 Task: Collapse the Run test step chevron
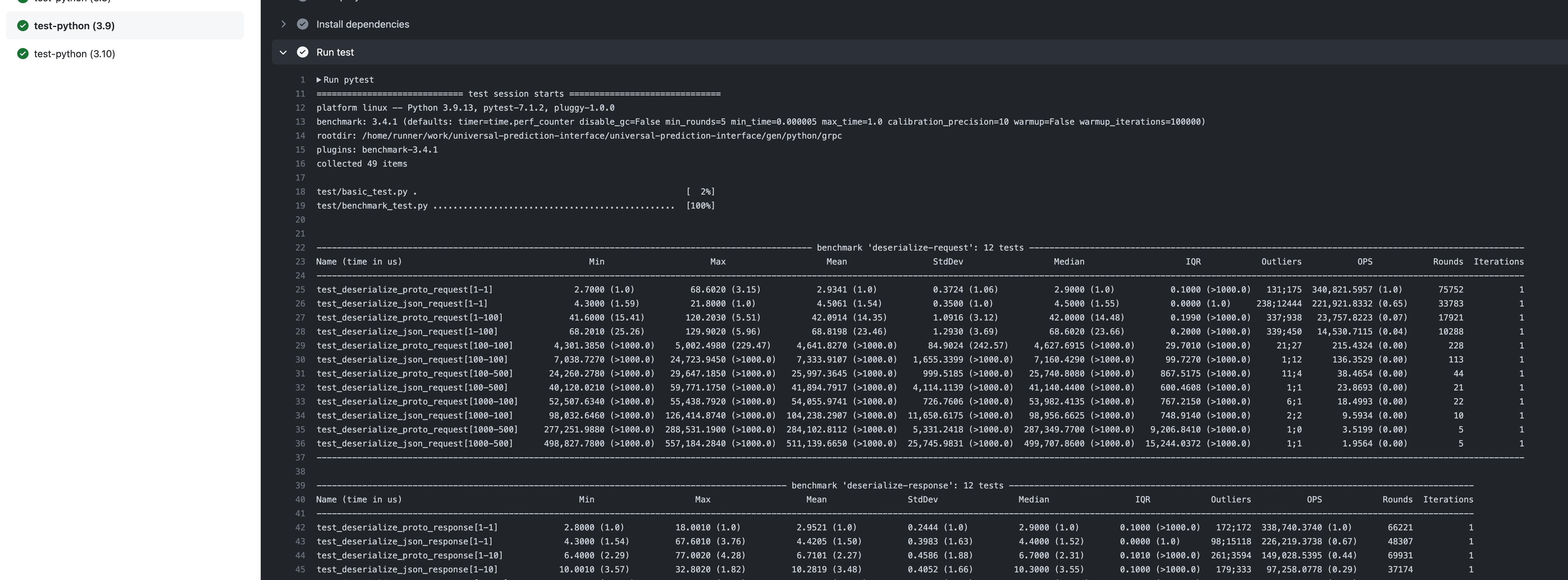tap(283, 52)
